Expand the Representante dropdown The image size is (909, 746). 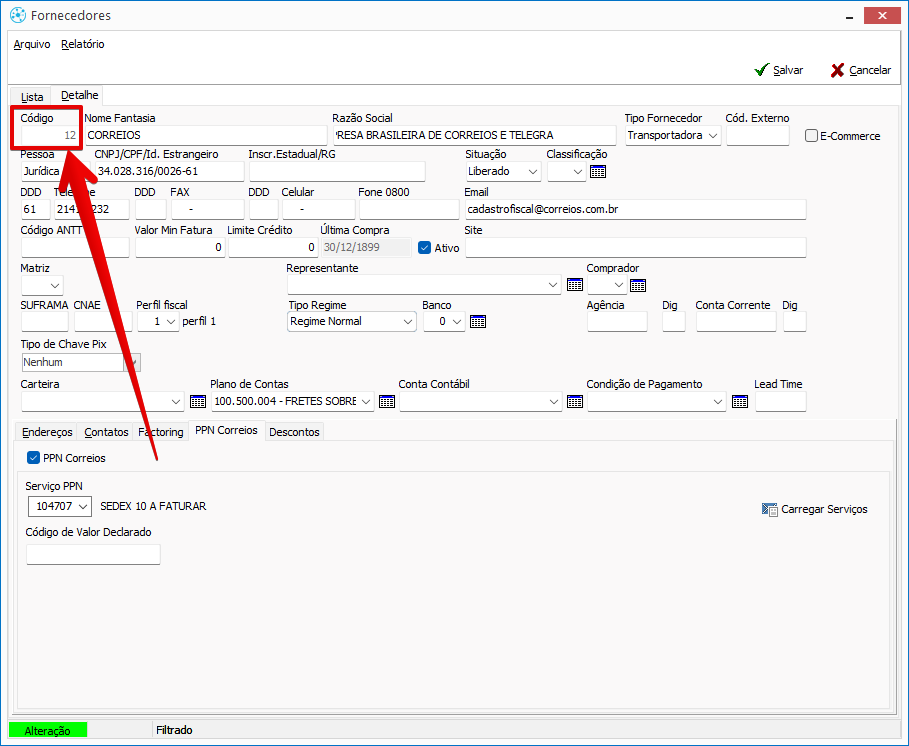pyautogui.click(x=553, y=285)
